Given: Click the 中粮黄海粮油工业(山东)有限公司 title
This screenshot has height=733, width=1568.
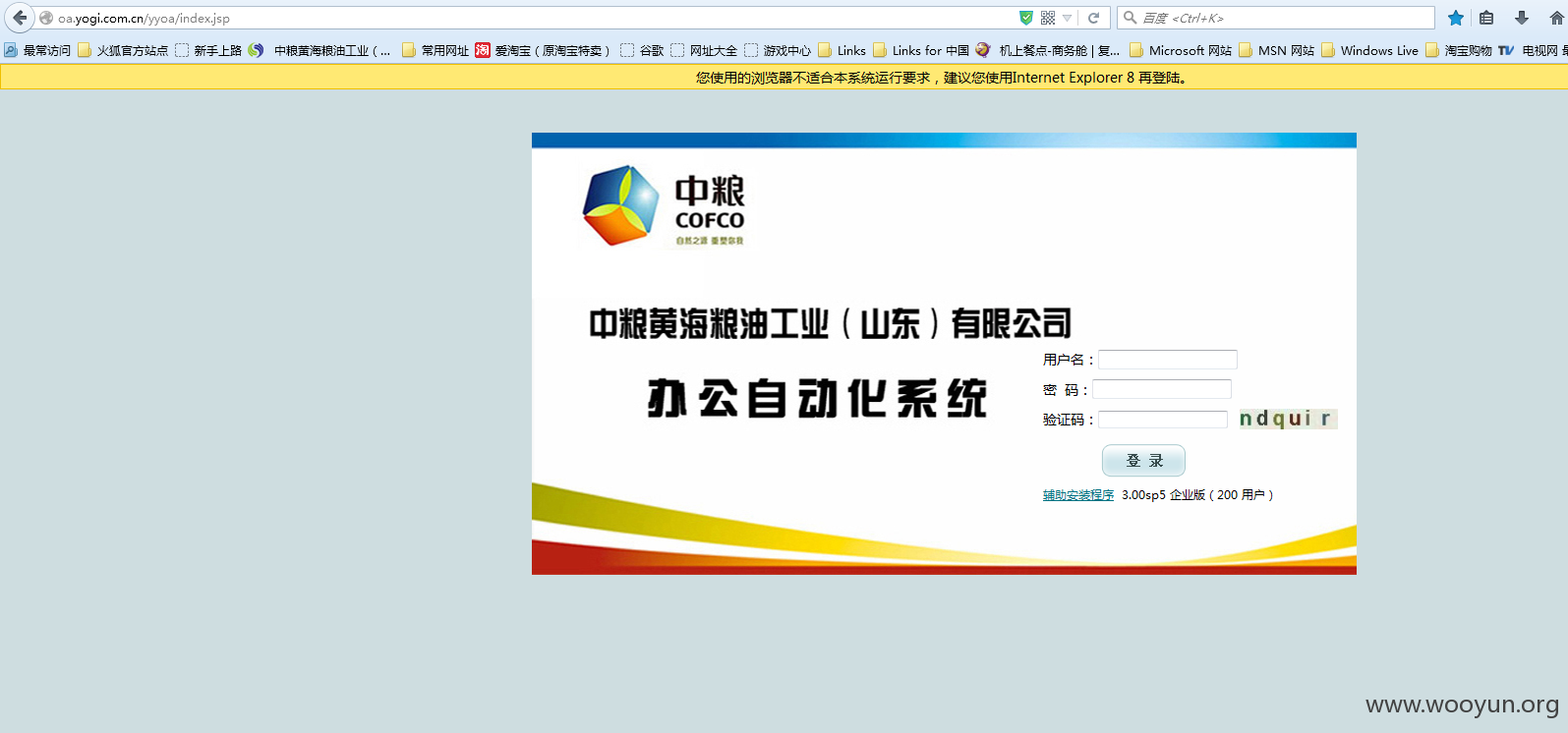Looking at the screenshot, I should click(830, 323).
